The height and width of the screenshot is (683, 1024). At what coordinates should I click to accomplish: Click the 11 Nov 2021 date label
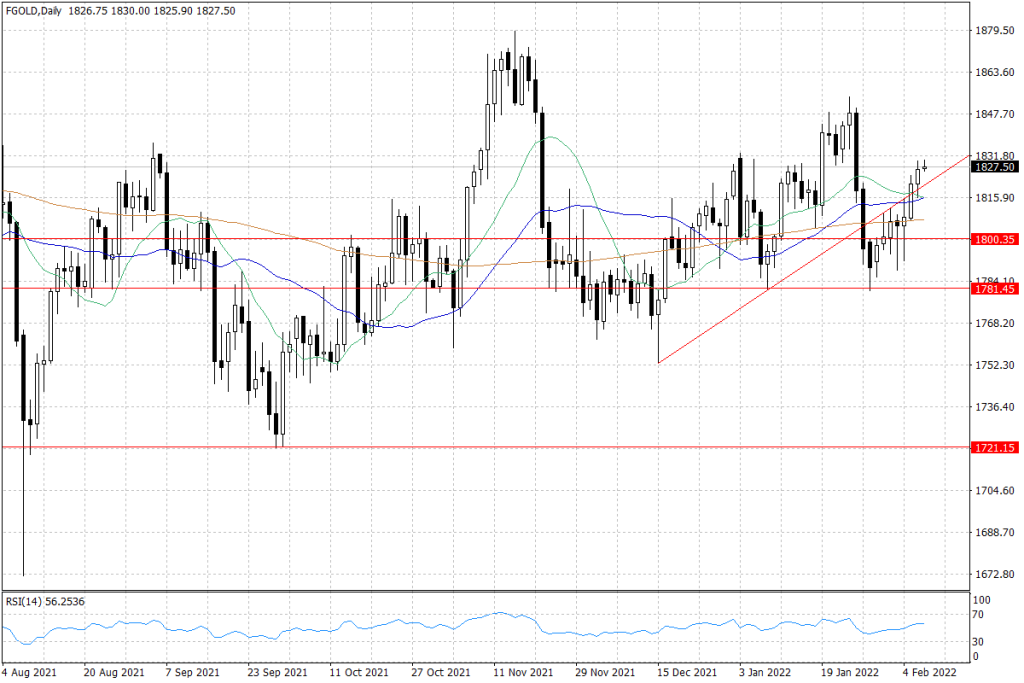(521, 672)
